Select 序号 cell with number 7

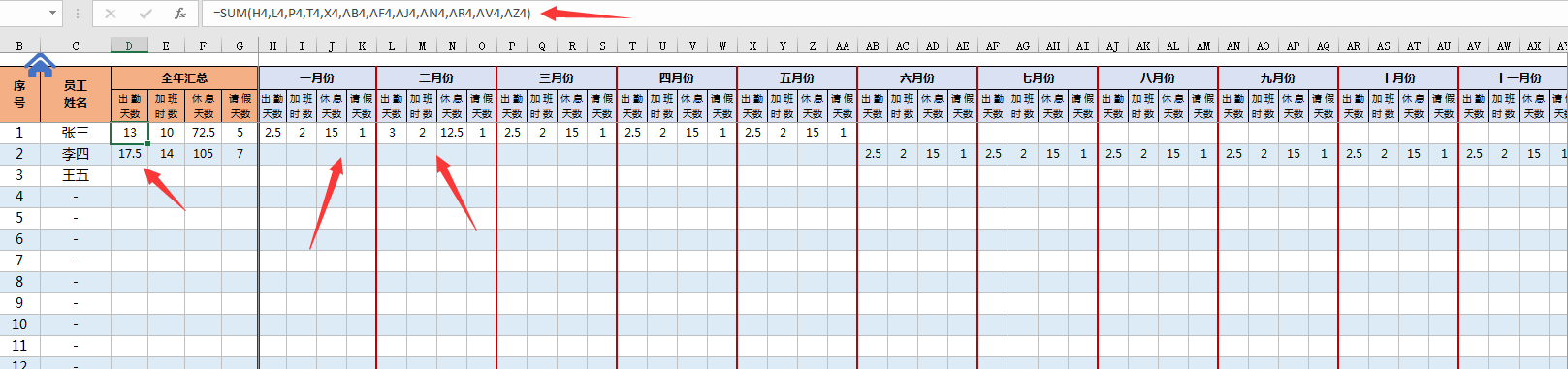(x=19, y=261)
